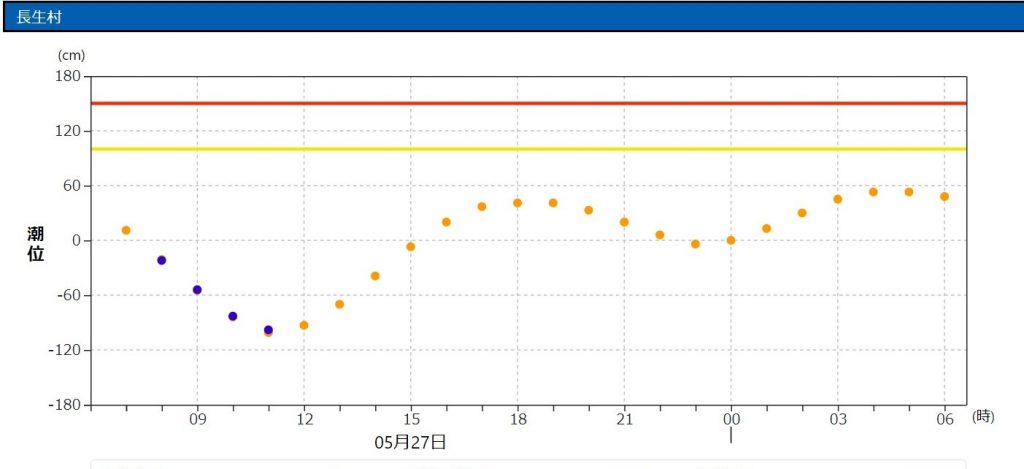Click the orange point at 02 hours
This screenshot has height=469, width=1024.
click(802, 213)
